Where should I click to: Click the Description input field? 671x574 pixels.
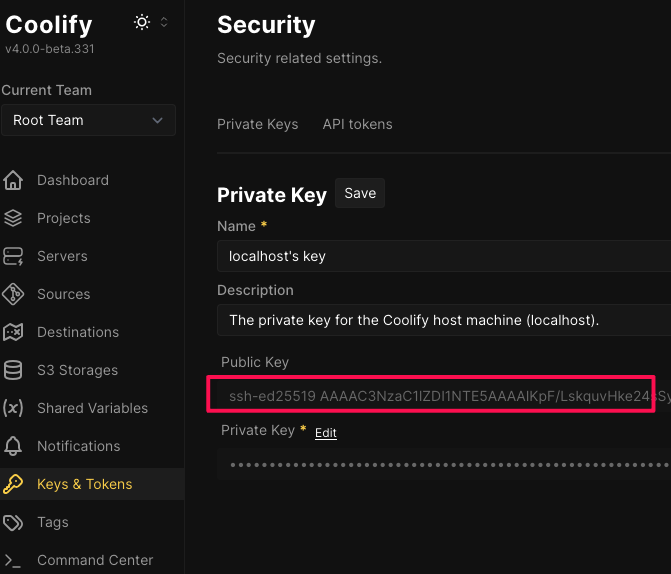pyautogui.click(x=444, y=320)
